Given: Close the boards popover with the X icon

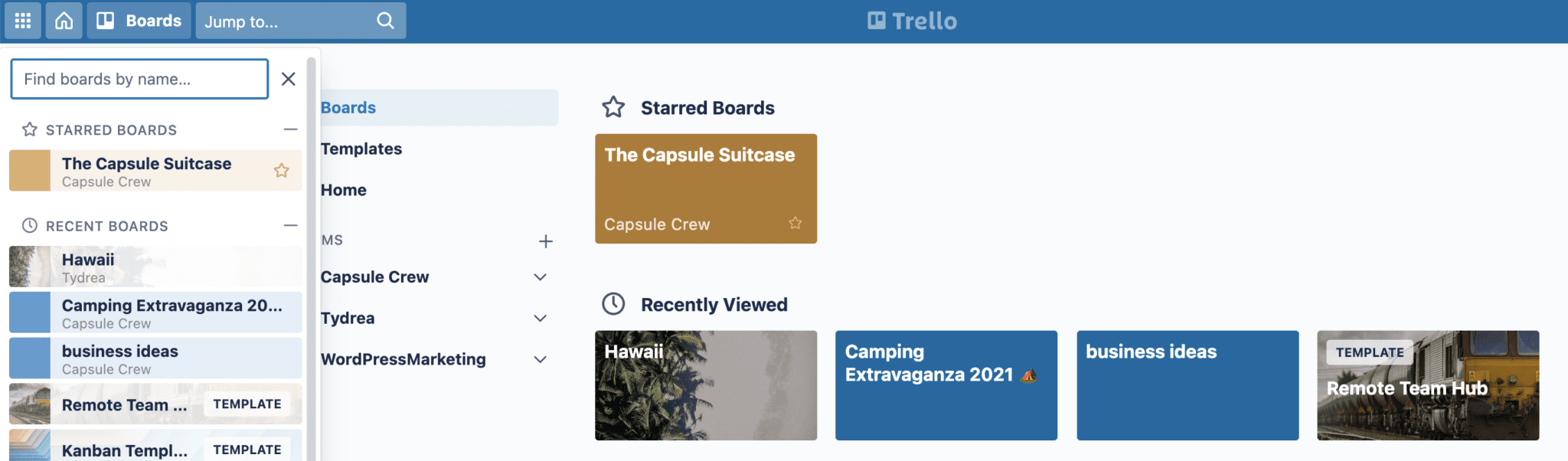Looking at the screenshot, I should pyautogui.click(x=289, y=79).
